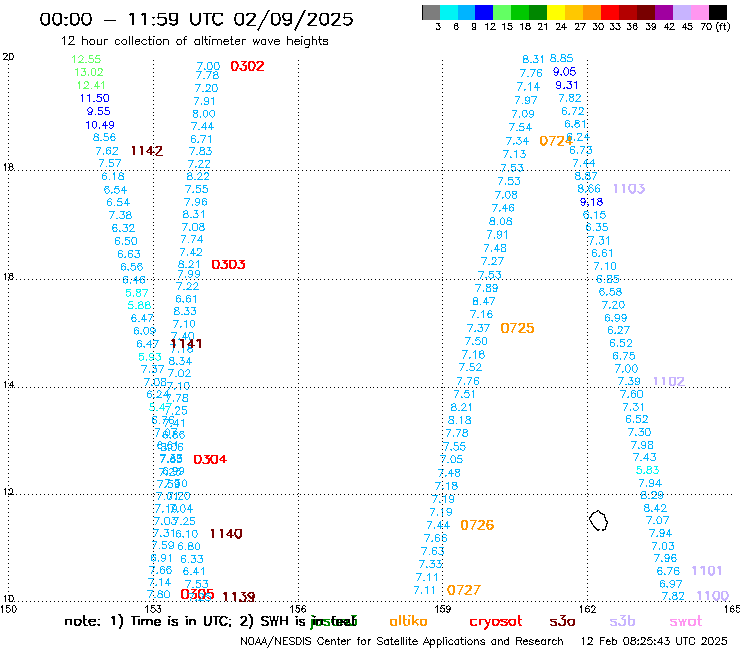Click the cyan wave height '5.93'
This screenshot has height=650, width=740.
tap(150, 357)
